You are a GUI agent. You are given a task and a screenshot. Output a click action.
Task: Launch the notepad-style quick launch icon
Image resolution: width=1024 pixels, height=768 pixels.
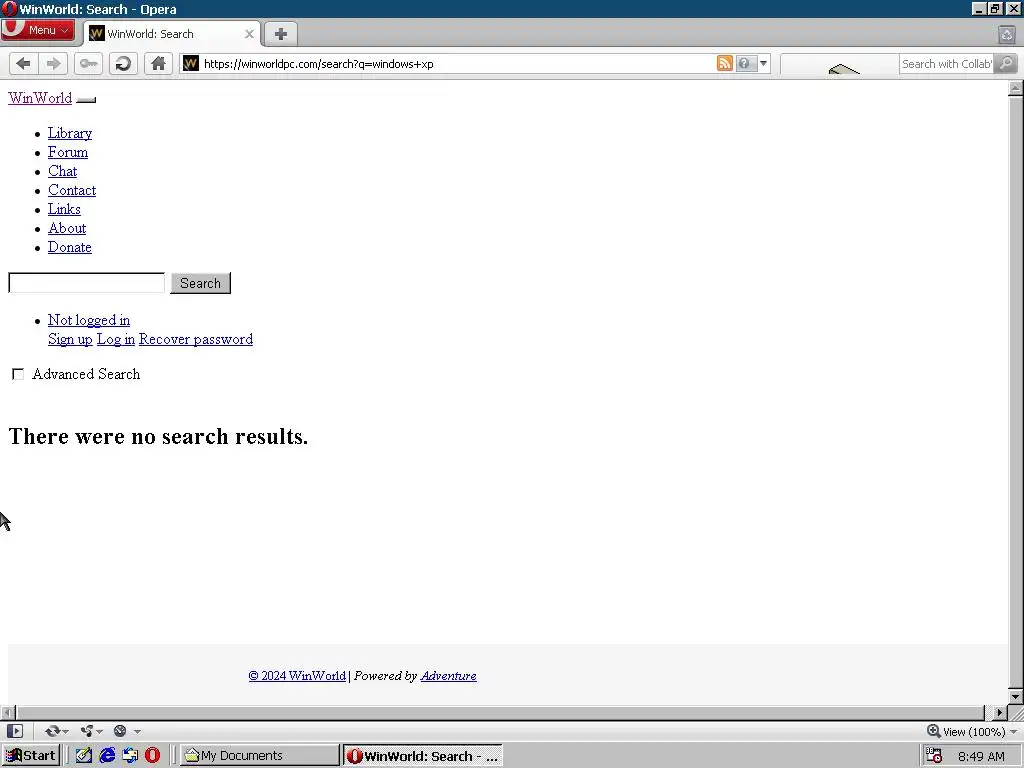(84, 756)
